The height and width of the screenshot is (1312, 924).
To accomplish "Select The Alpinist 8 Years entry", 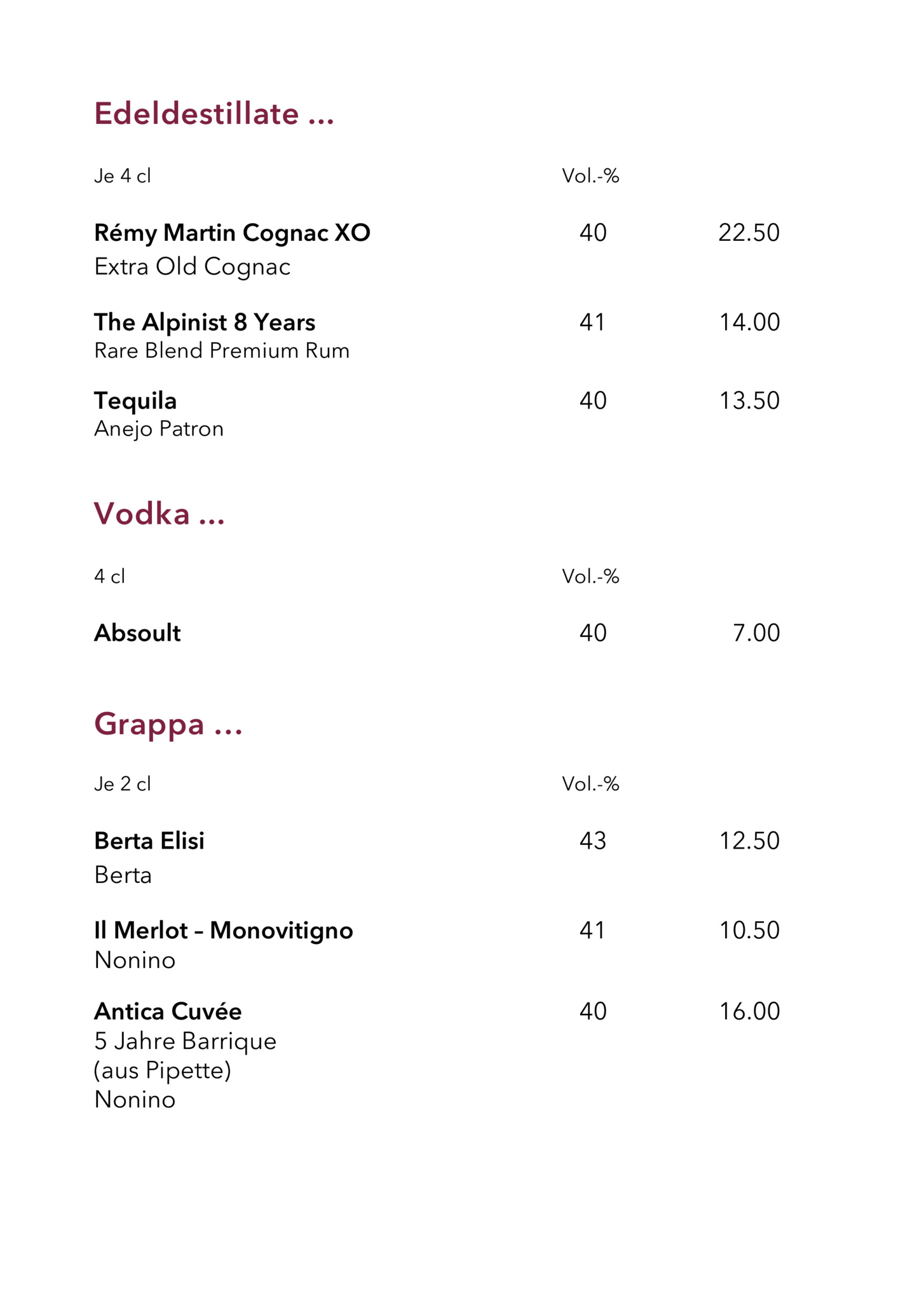I will click(205, 322).
